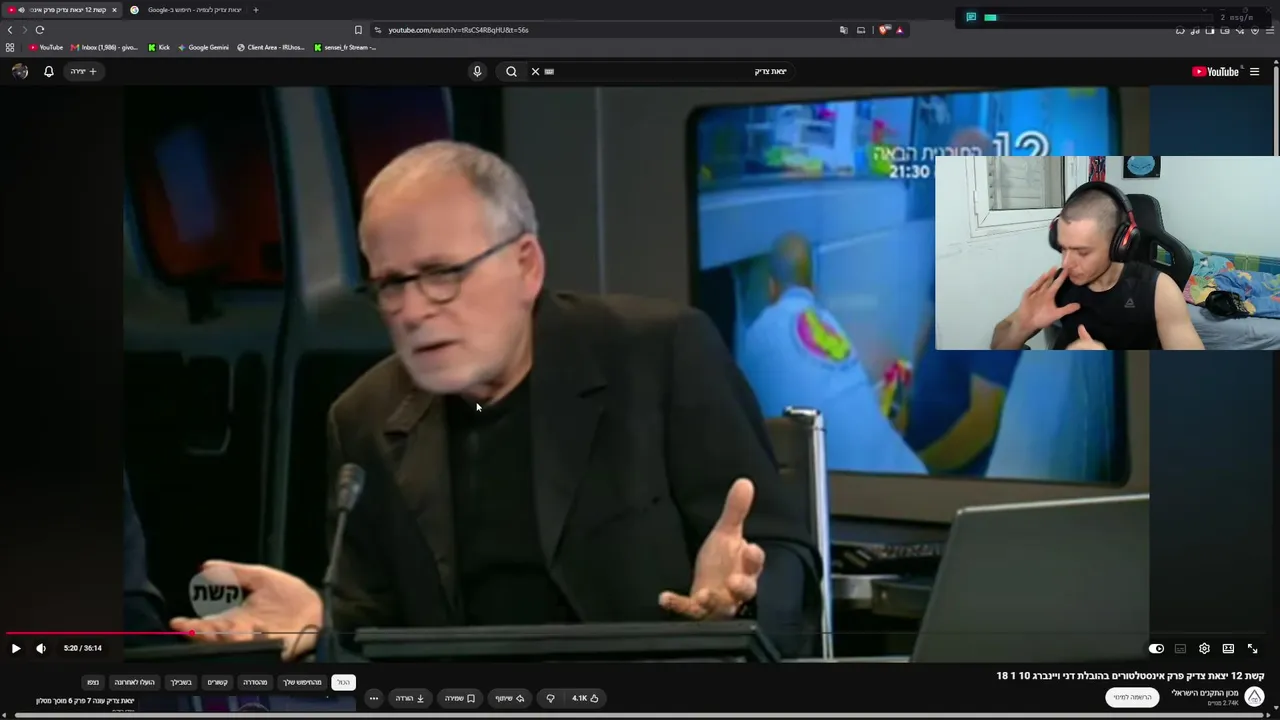The image size is (1280, 720).
Task: Open the YouTube account avatar menu
Action: pyautogui.click(x=20, y=71)
